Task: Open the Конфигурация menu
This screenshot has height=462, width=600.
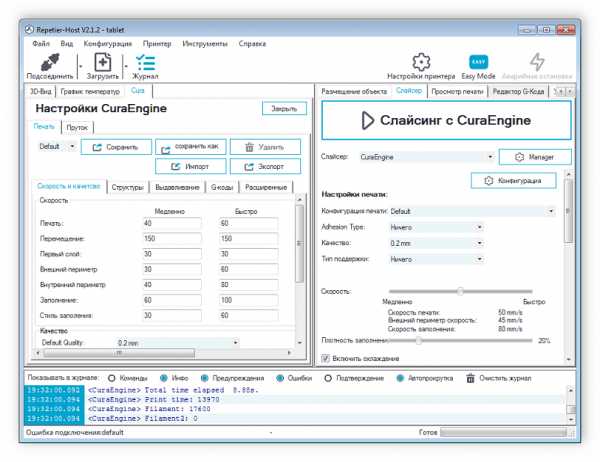Action: [108, 44]
